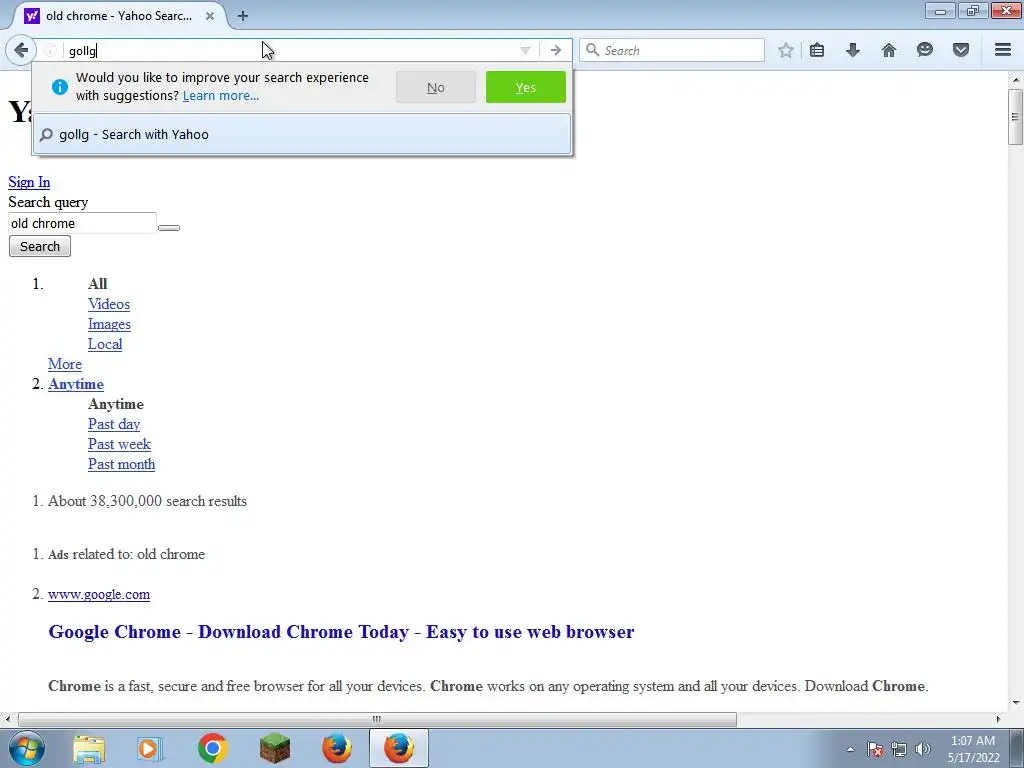
Task: Launch Minecraft grass block taskbar icon
Action: pyautogui.click(x=274, y=748)
